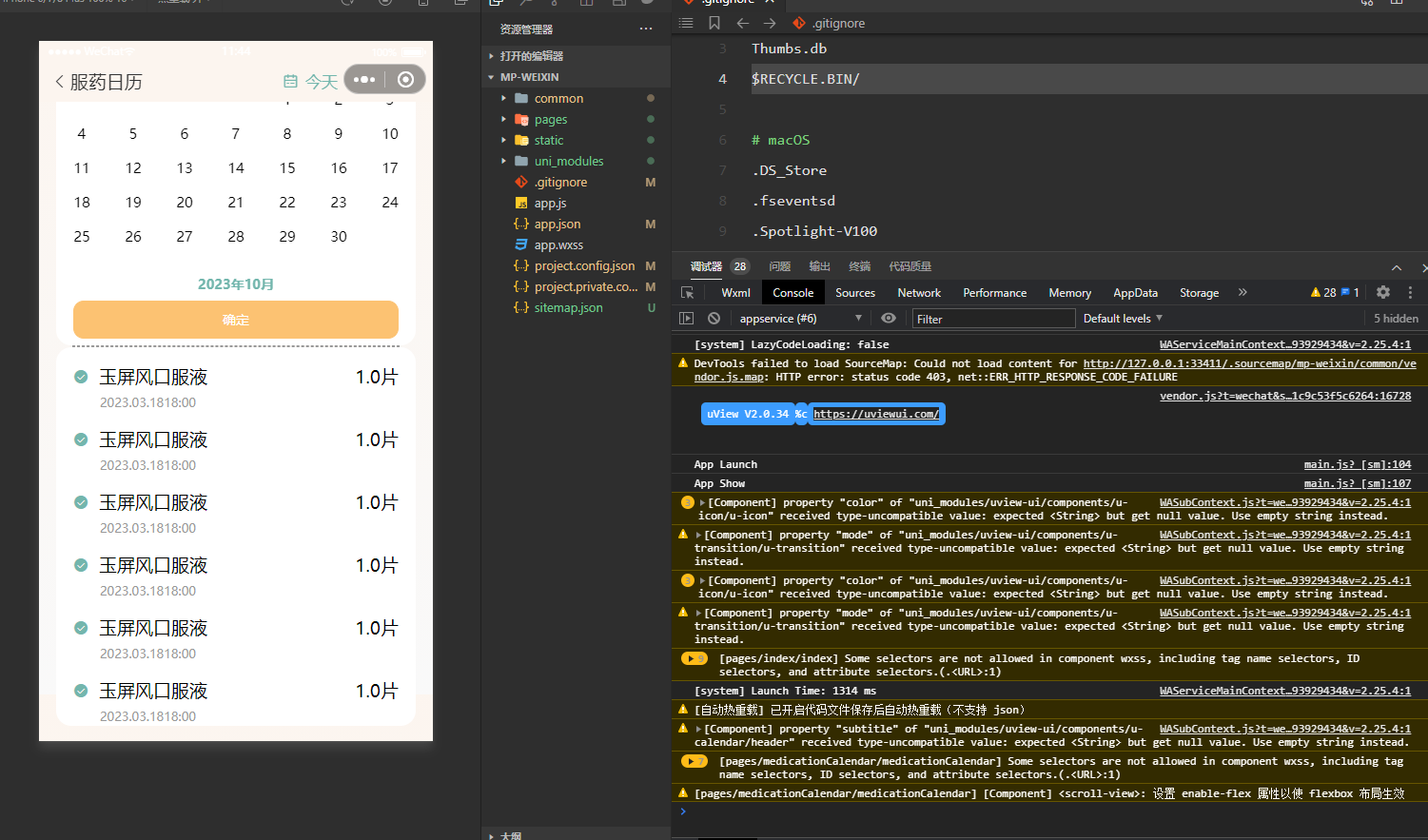Viewport: 1428px width, 840px height.
Task: Tap the calendar icon next to 今天
Action: 291,82
